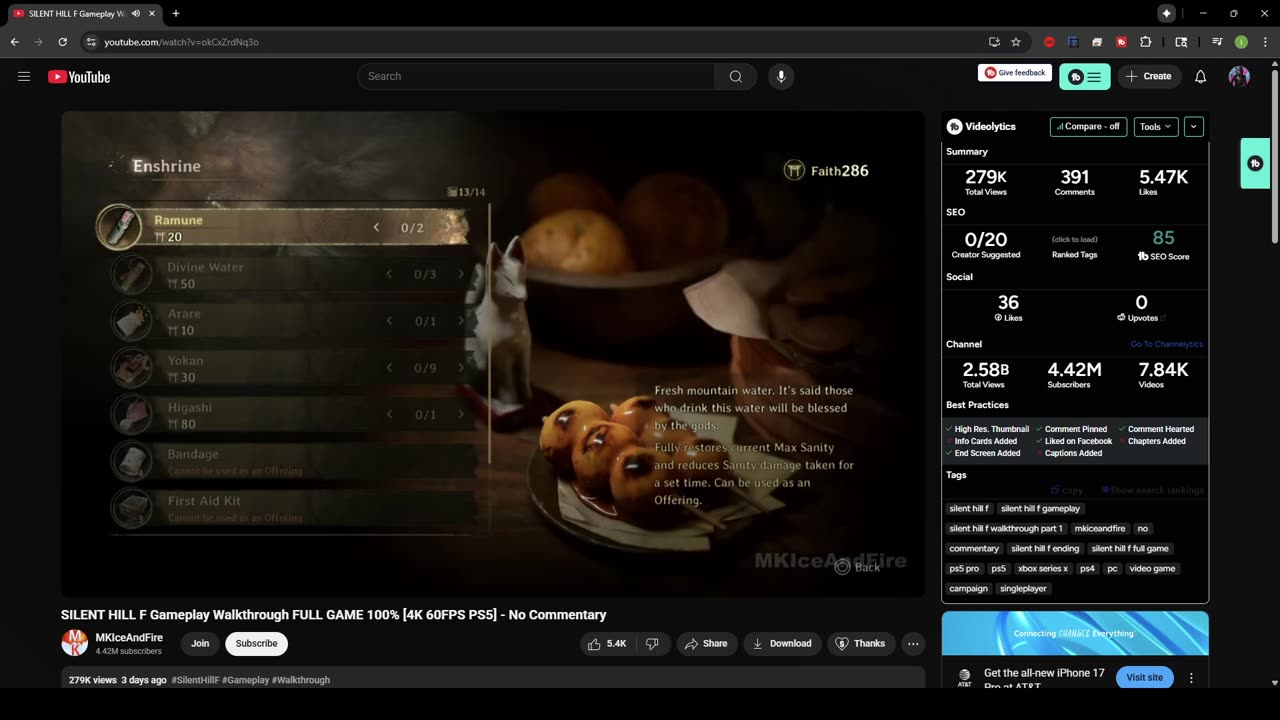The image size is (1280, 720).
Task: Click copy tags link
Action: click(x=1067, y=490)
